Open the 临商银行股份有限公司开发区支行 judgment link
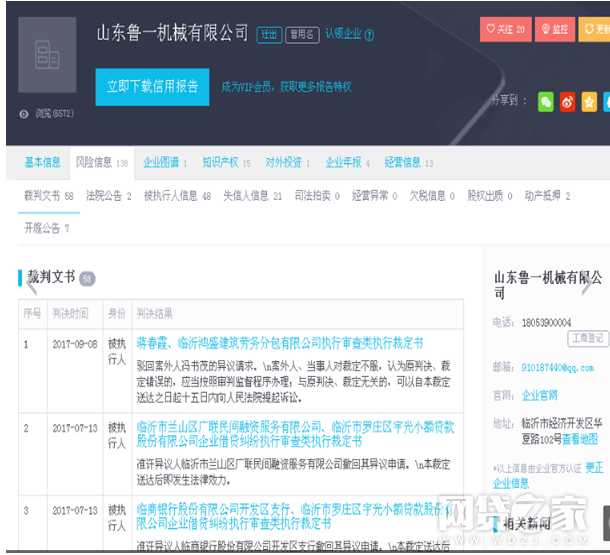Image resolution: width=610 pixels, height=555 pixels. [295, 516]
